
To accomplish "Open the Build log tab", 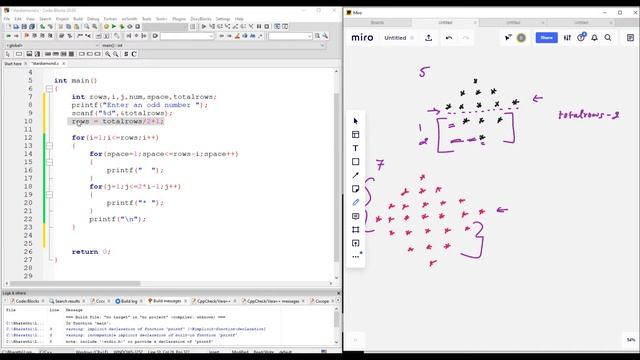I will point(129,301).
